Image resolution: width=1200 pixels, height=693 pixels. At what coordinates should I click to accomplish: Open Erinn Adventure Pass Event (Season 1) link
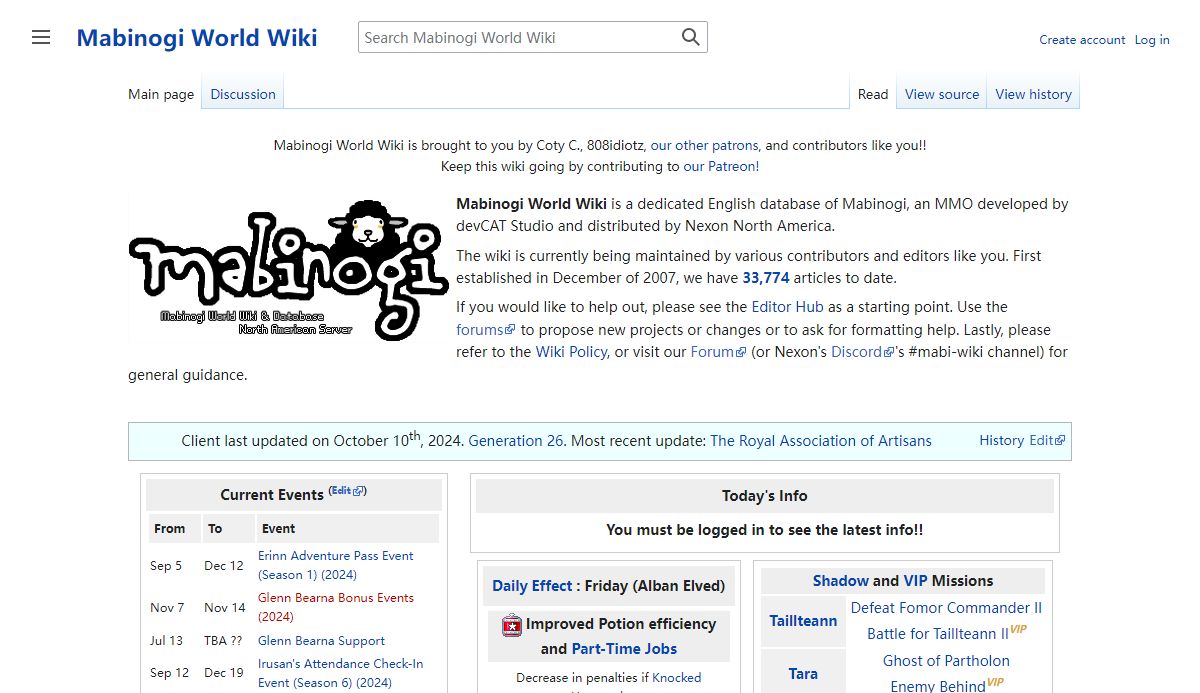(335, 565)
